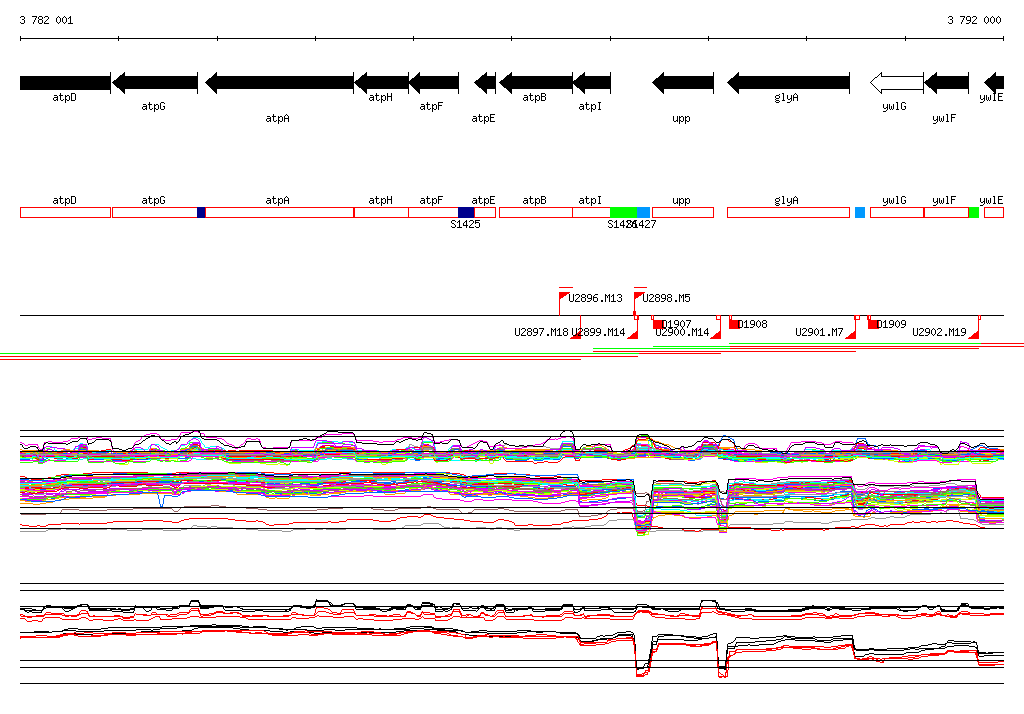Click the upp label under top gene arrow
1024x714 pixels.
681,118
